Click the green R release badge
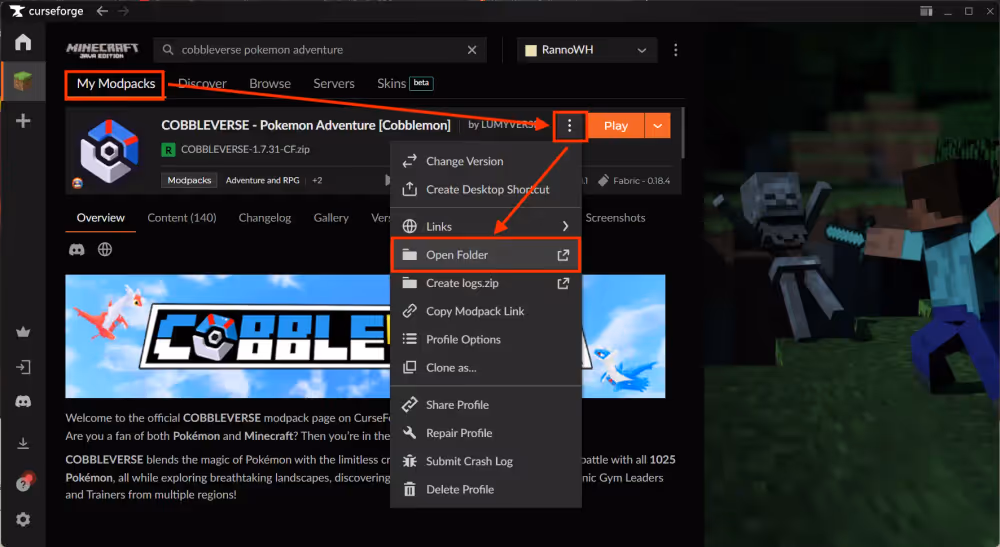Screen dimensions: 1000x547 [x=168, y=149]
